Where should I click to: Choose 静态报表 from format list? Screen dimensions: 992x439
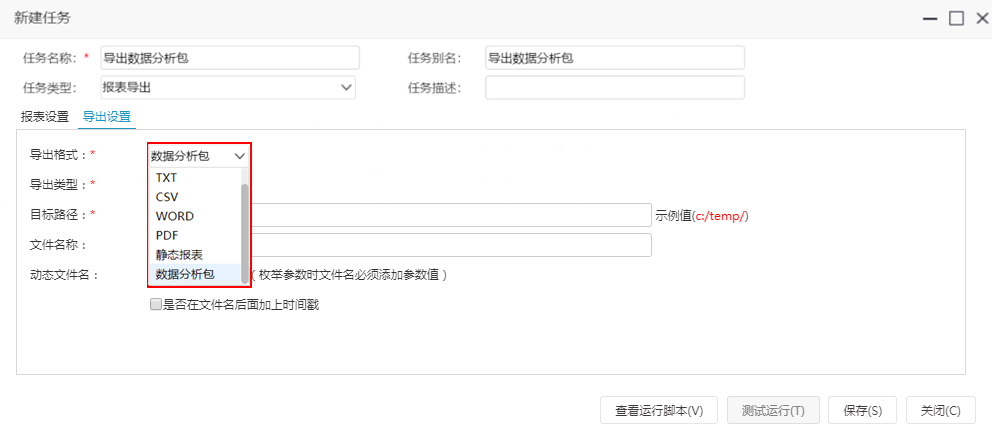pyautogui.click(x=195, y=254)
